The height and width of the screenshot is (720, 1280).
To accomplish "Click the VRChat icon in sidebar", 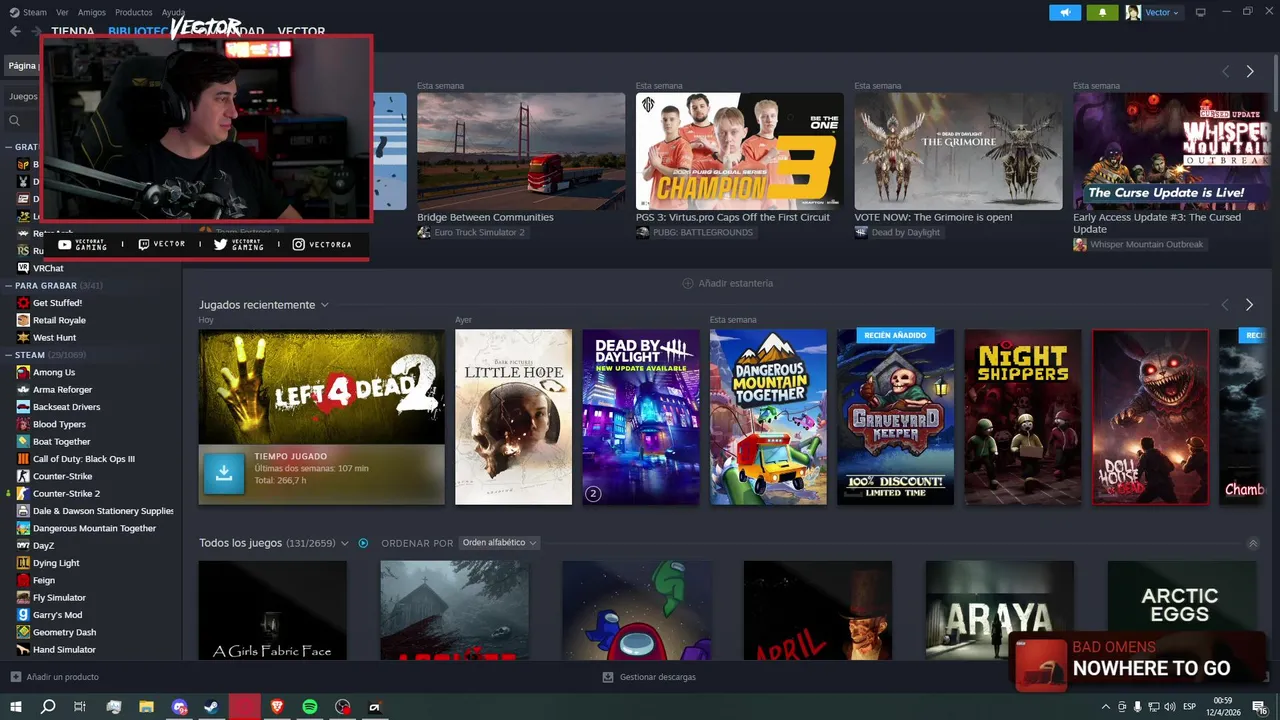I will click(x=24, y=268).
